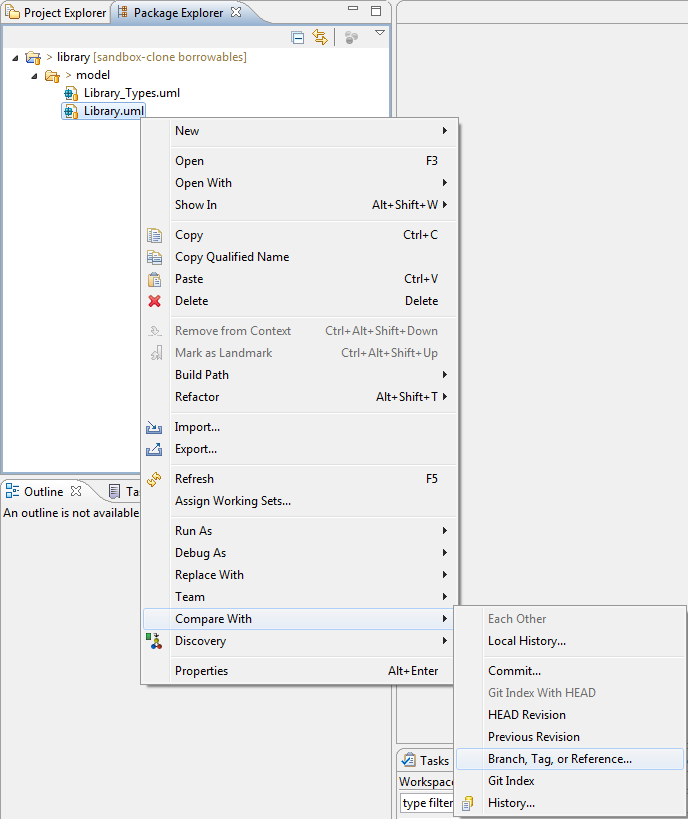Select the Library_Types.uml file
This screenshot has height=819, width=688.
131,93
